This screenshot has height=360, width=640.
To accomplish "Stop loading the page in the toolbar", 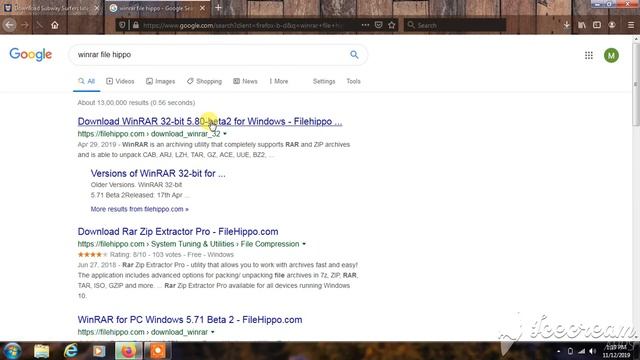I will point(40,25).
